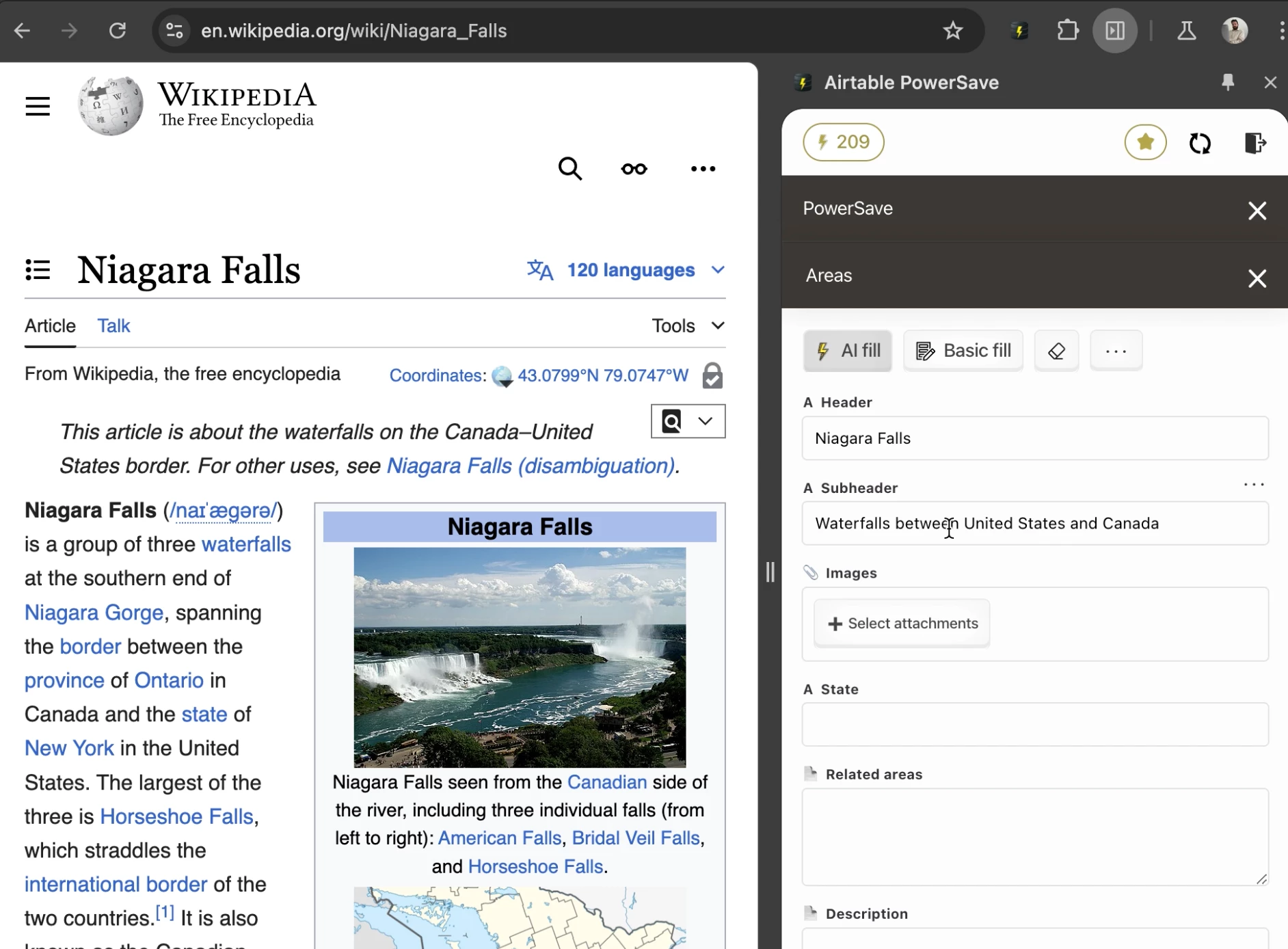Click the address bar URL text
The height and width of the screenshot is (949, 1288).
coord(353,31)
